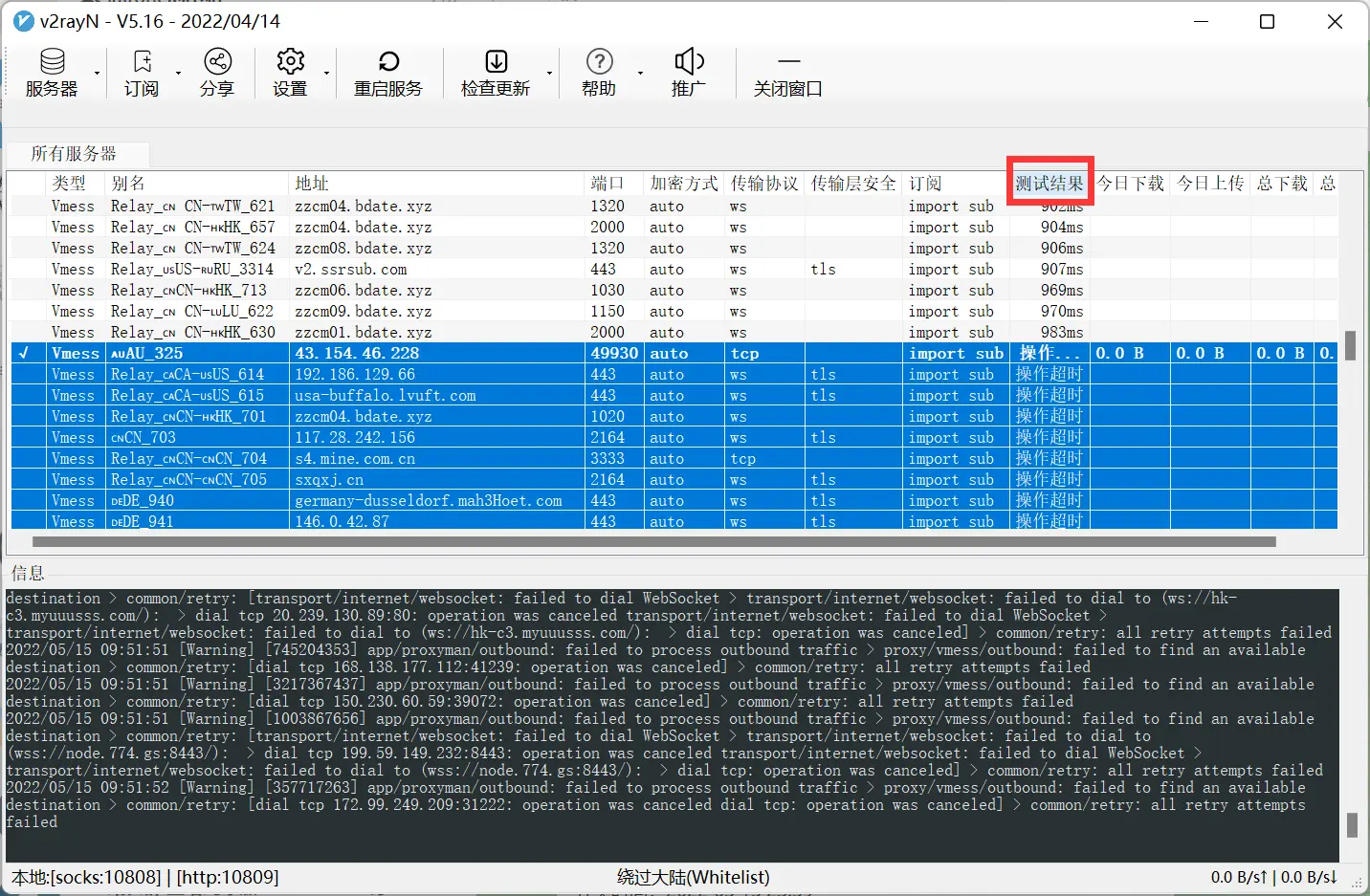1370x896 pixels.
Task: Sort by the 今日下载 column header
Action: 1130,184
